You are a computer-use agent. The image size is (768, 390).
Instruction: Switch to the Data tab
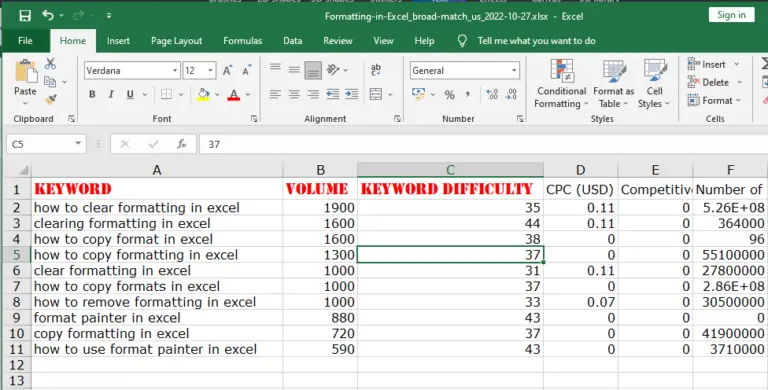pyautogui.click(x=292, y=41)
